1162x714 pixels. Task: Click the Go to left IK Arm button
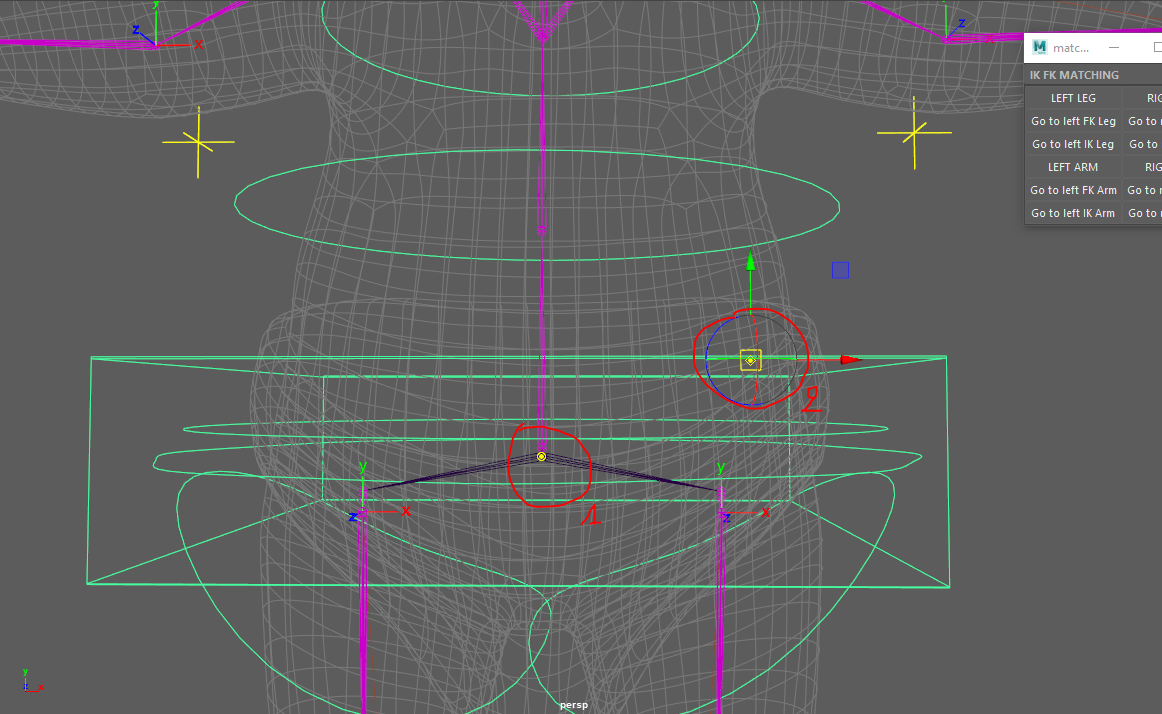[1073, 213]
